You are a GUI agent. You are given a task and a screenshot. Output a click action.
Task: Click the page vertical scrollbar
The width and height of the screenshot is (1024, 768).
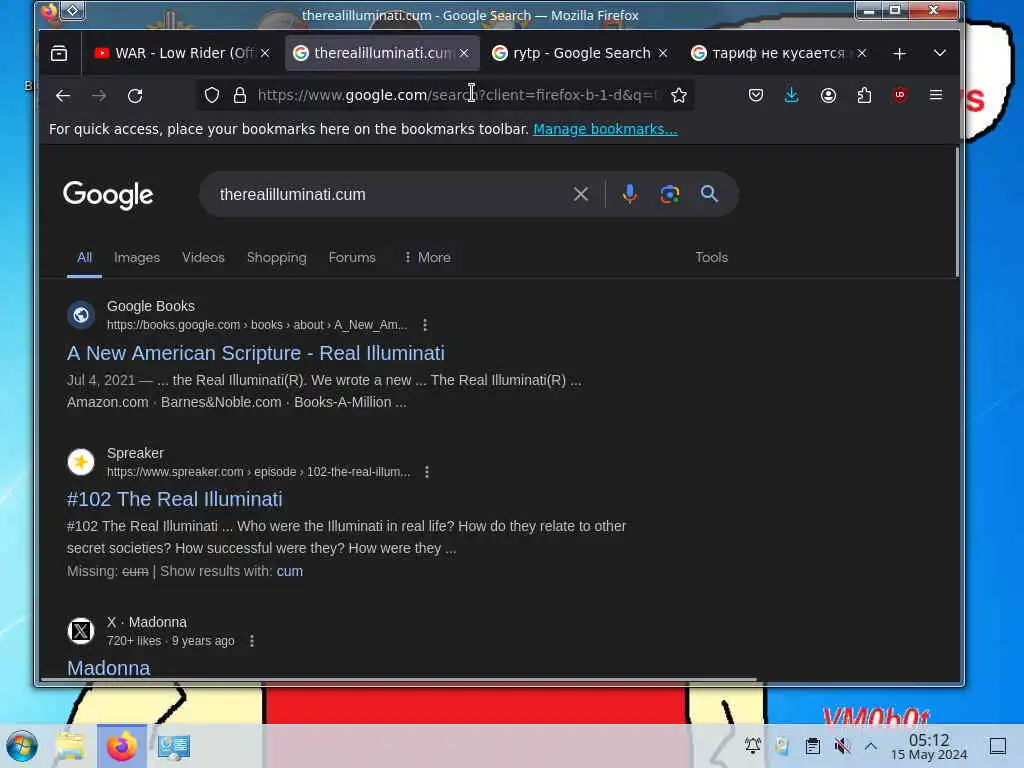[x=957, y=212]
